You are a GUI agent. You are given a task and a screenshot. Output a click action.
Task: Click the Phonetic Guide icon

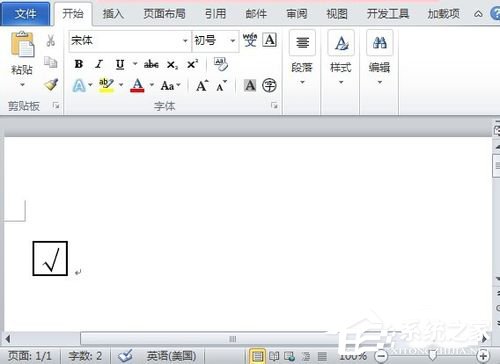pyautogui.click(x=250, y=40)
